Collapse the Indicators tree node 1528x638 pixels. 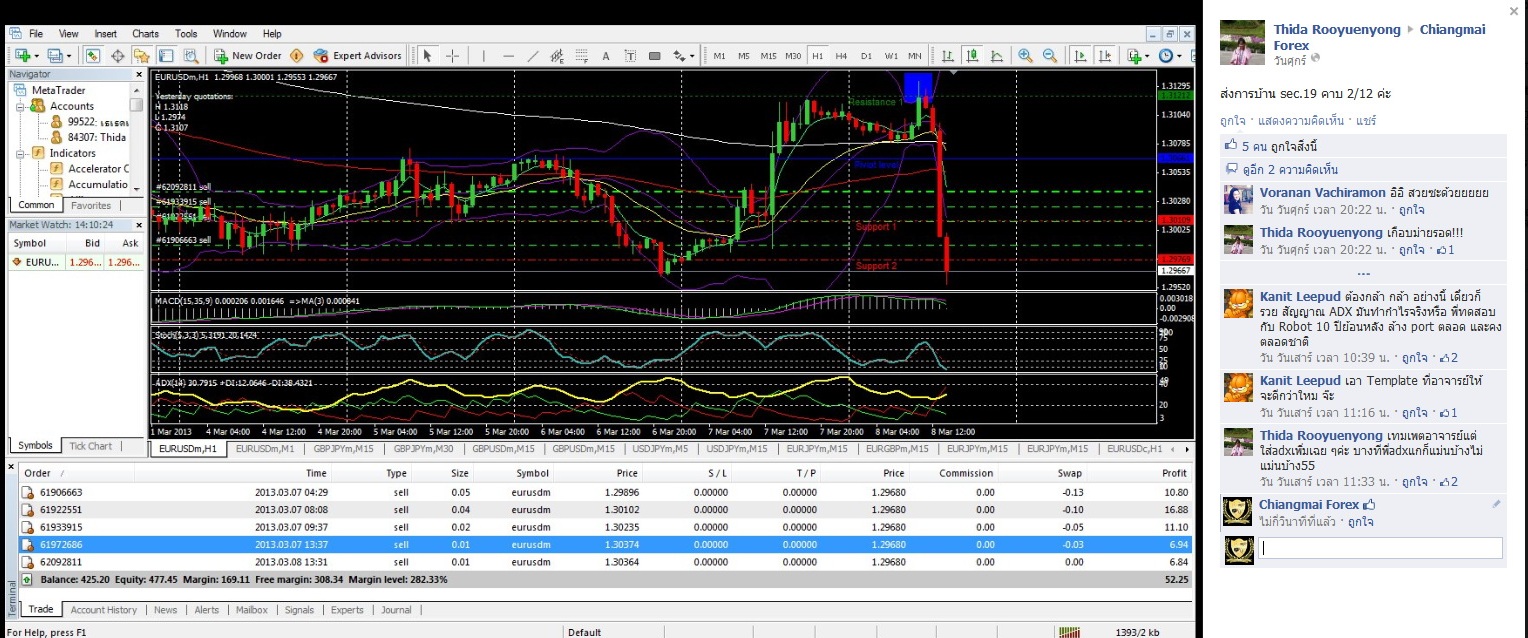coord(21,153)
